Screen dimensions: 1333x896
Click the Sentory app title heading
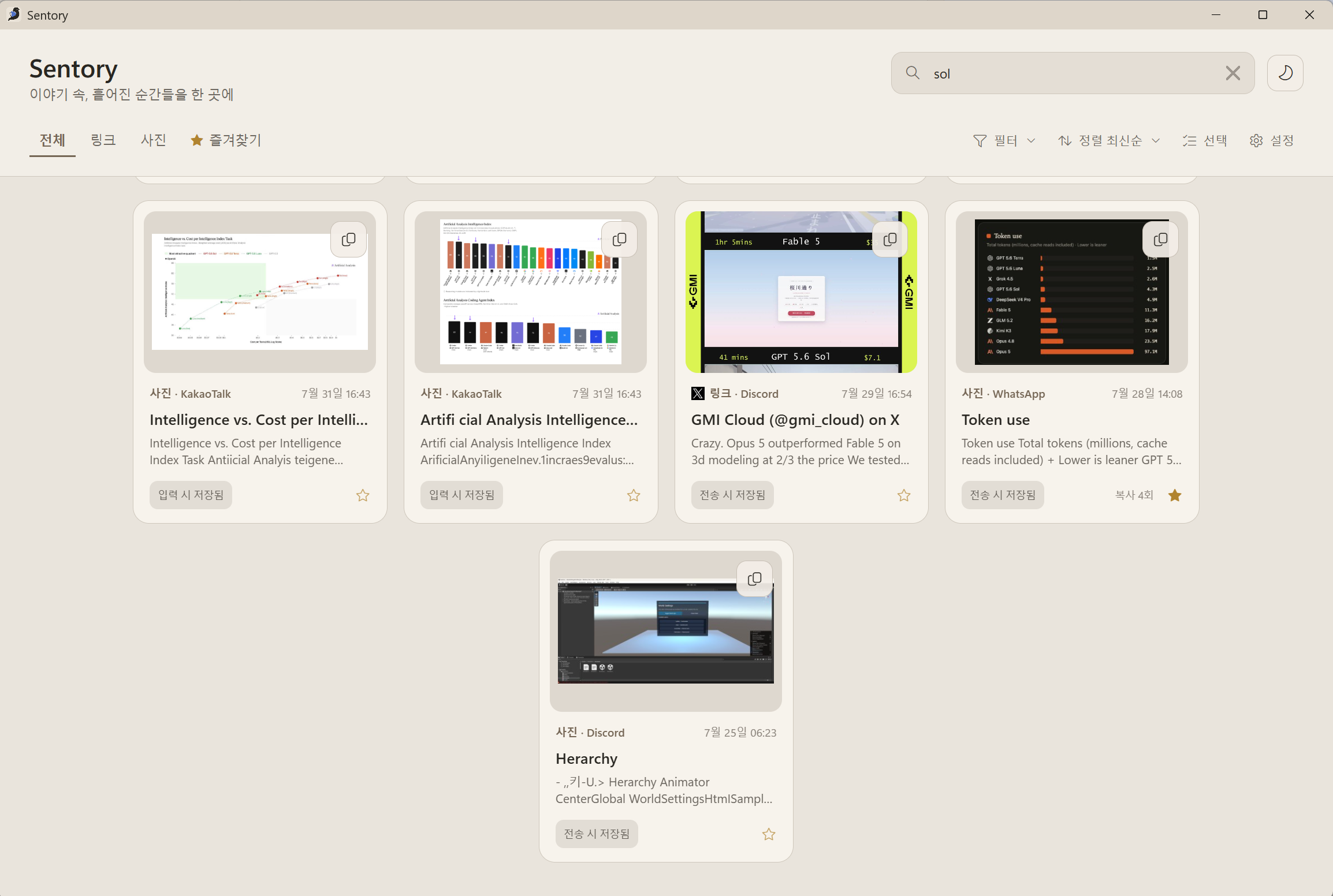(73, 69)
